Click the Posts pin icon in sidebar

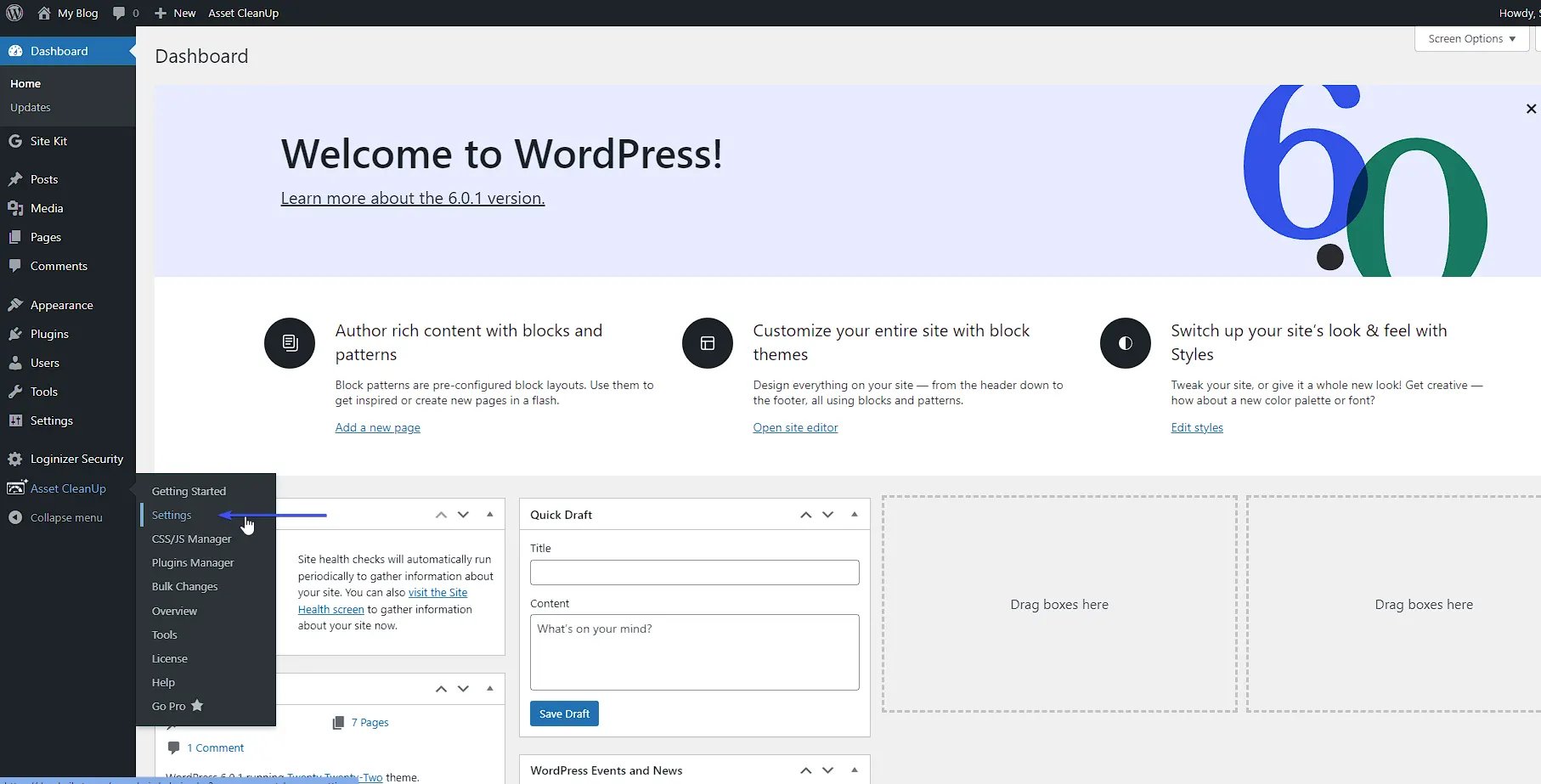coord(15,179)
